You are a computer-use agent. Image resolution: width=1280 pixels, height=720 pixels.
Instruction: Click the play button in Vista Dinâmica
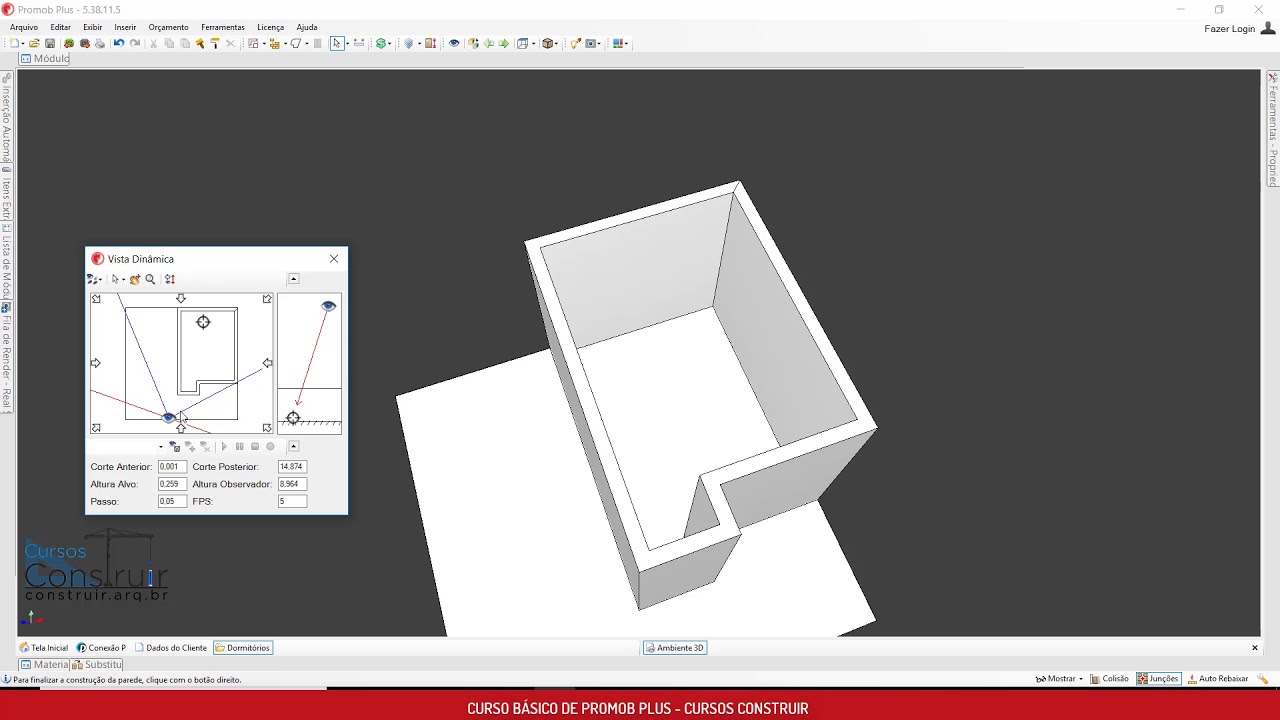224,447
